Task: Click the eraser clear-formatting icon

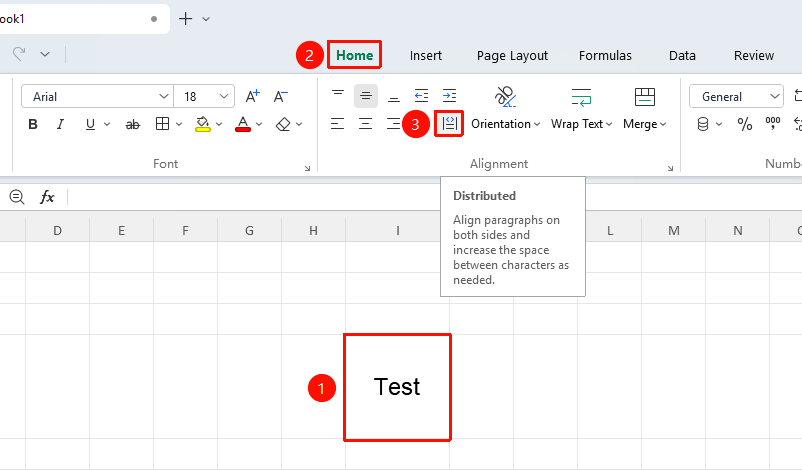Action: [x=283, y=124]
